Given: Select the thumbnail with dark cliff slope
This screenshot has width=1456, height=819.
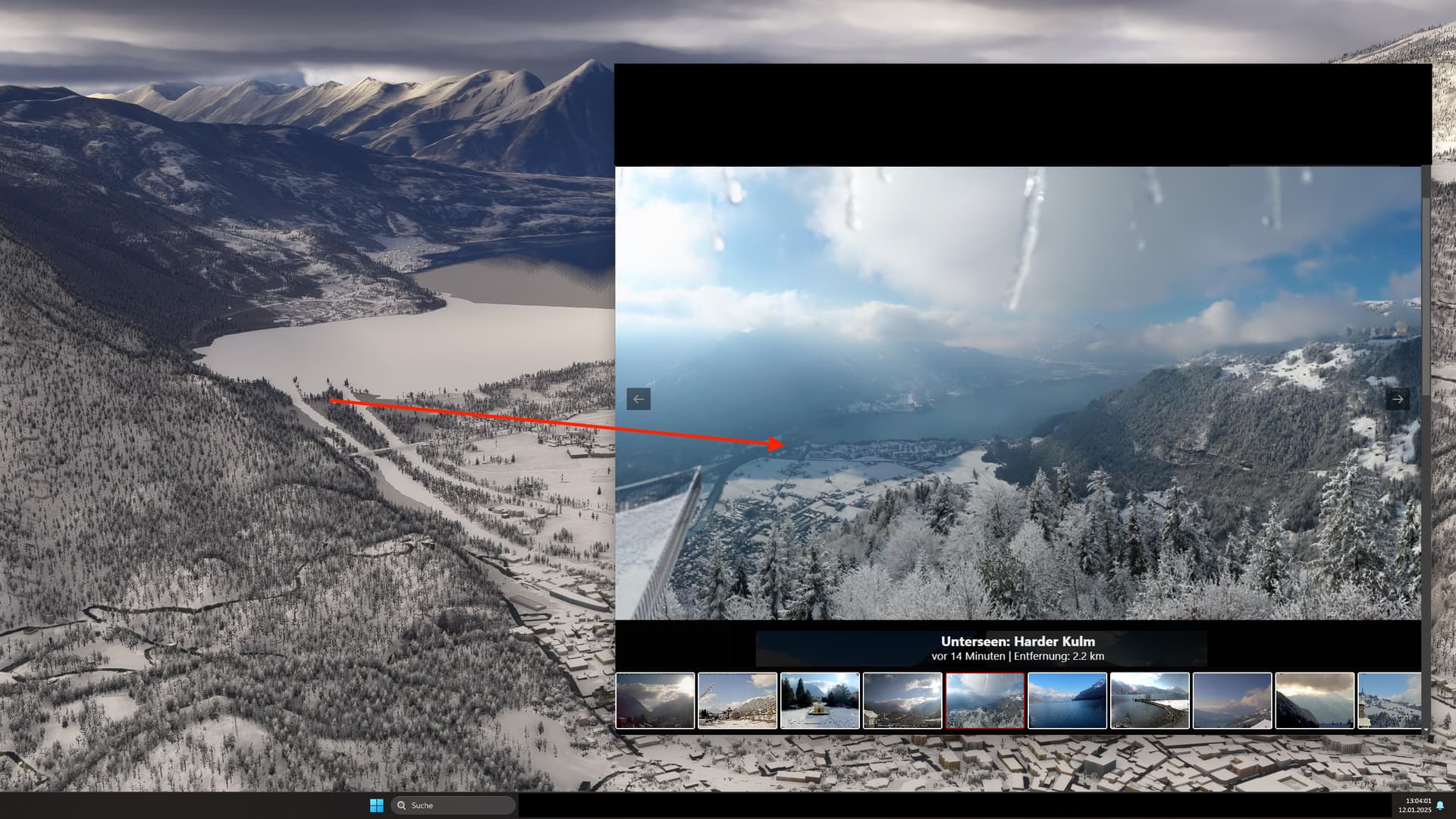Looking at the screenshot, I should pos(1314,701).
